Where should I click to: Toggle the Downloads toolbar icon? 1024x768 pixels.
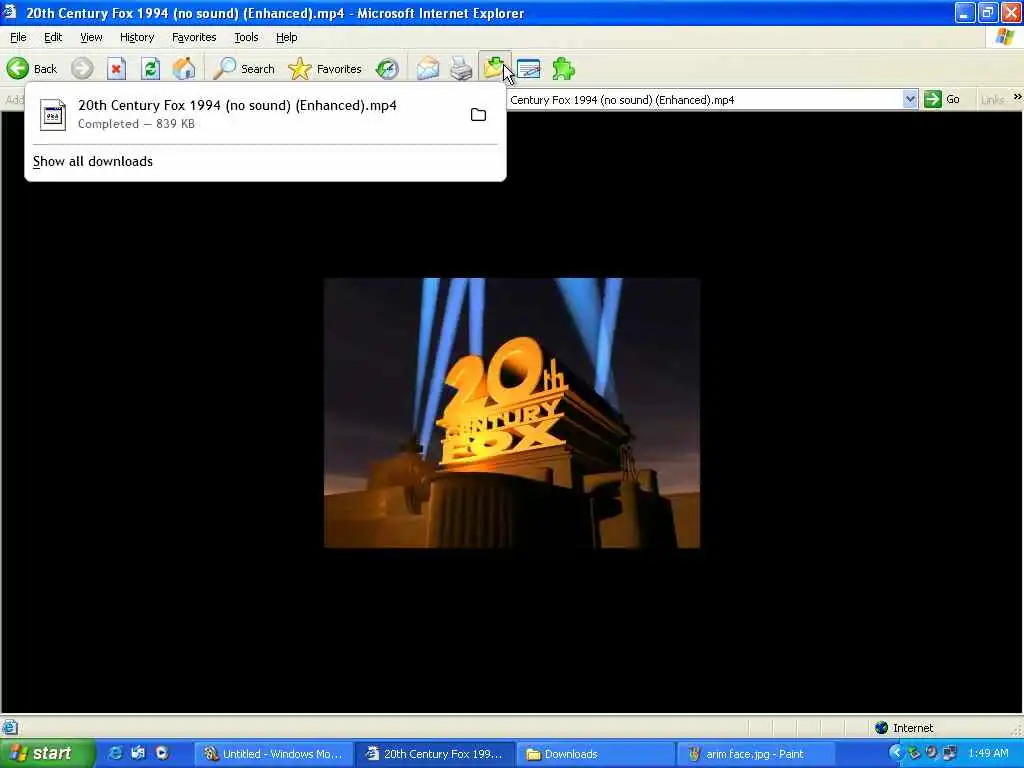point(494,67)
